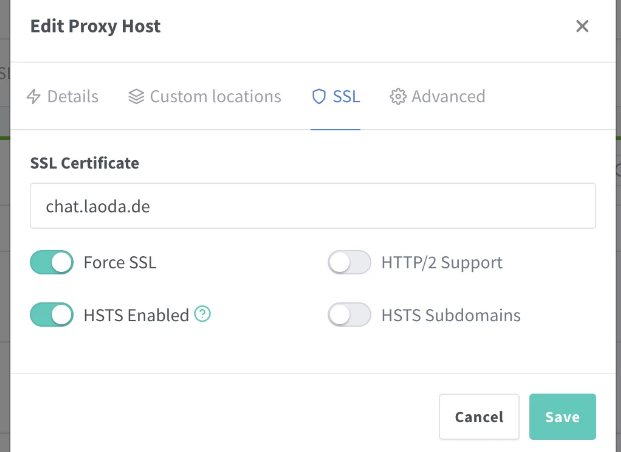Click the shield icon on the SSL tab
The image size is (621, 452).
click(319, 97)
